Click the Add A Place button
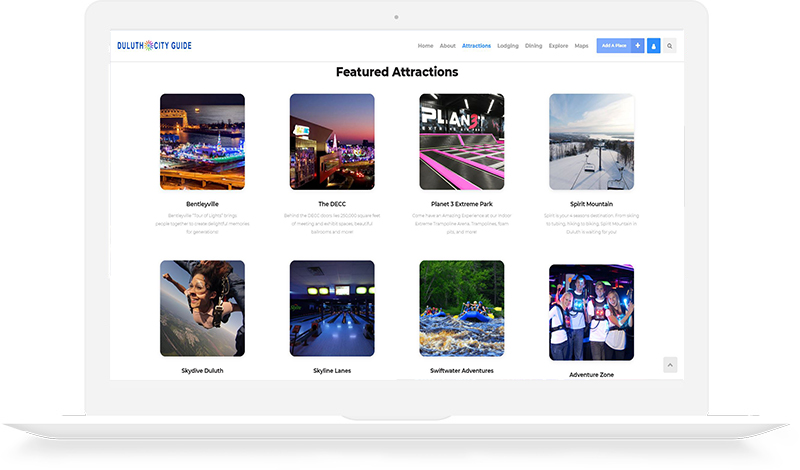The height and width of the screenshot is (470, 800). [x=614, y=45]
